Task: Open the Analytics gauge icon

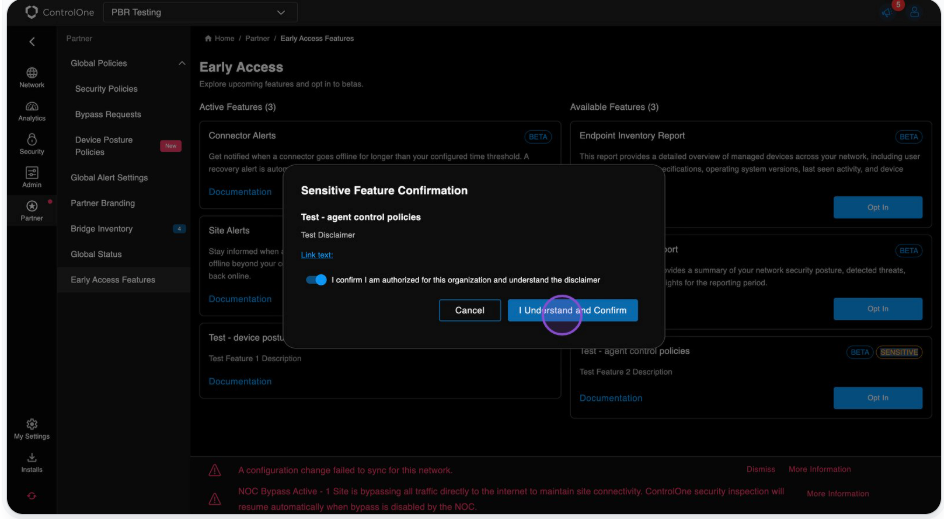Action: 32,110
